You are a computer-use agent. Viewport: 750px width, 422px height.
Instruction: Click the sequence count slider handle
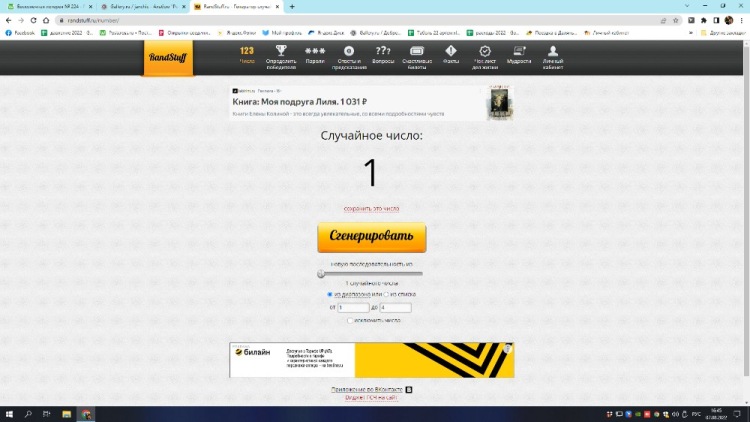tap(321, 273)
